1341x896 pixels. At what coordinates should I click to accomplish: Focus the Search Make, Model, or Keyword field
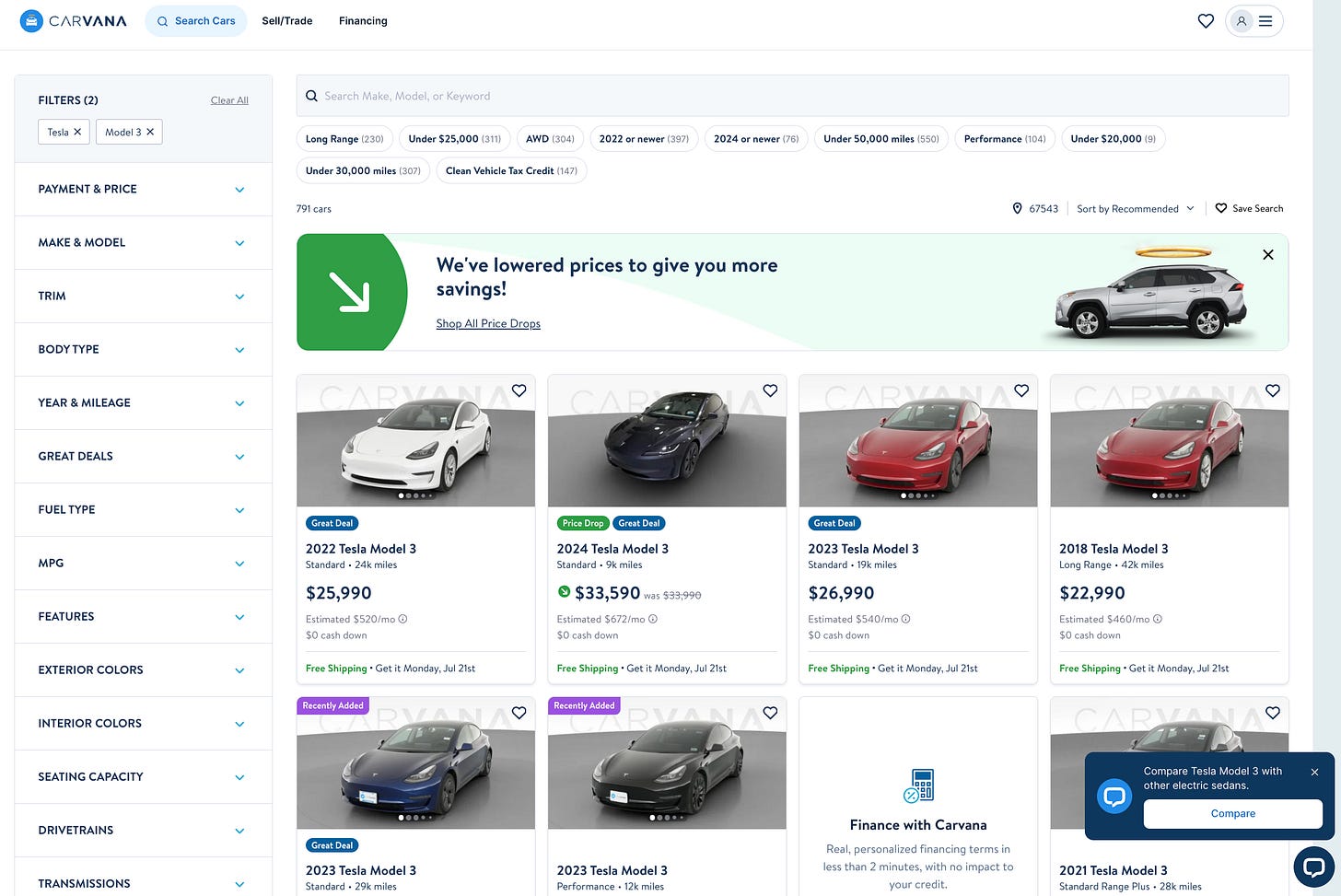tap(792, 96)
